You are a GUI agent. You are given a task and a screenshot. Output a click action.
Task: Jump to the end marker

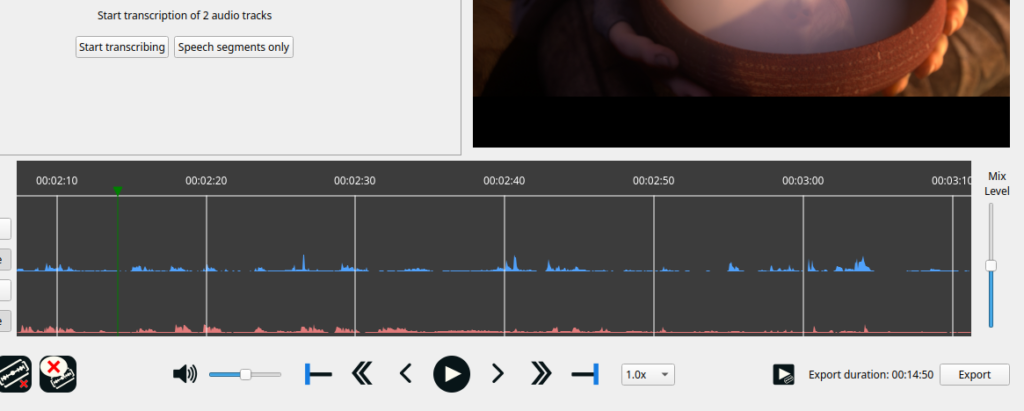click(x=585, y=374)
